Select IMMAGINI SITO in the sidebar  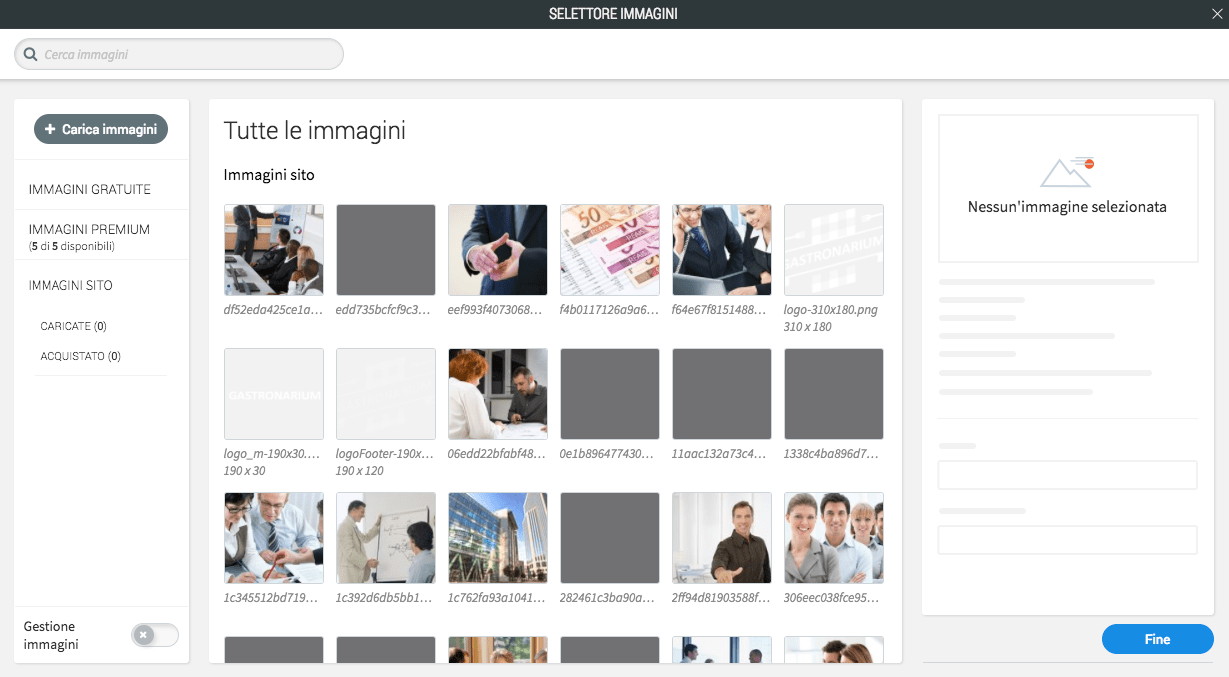coord(71,285)
